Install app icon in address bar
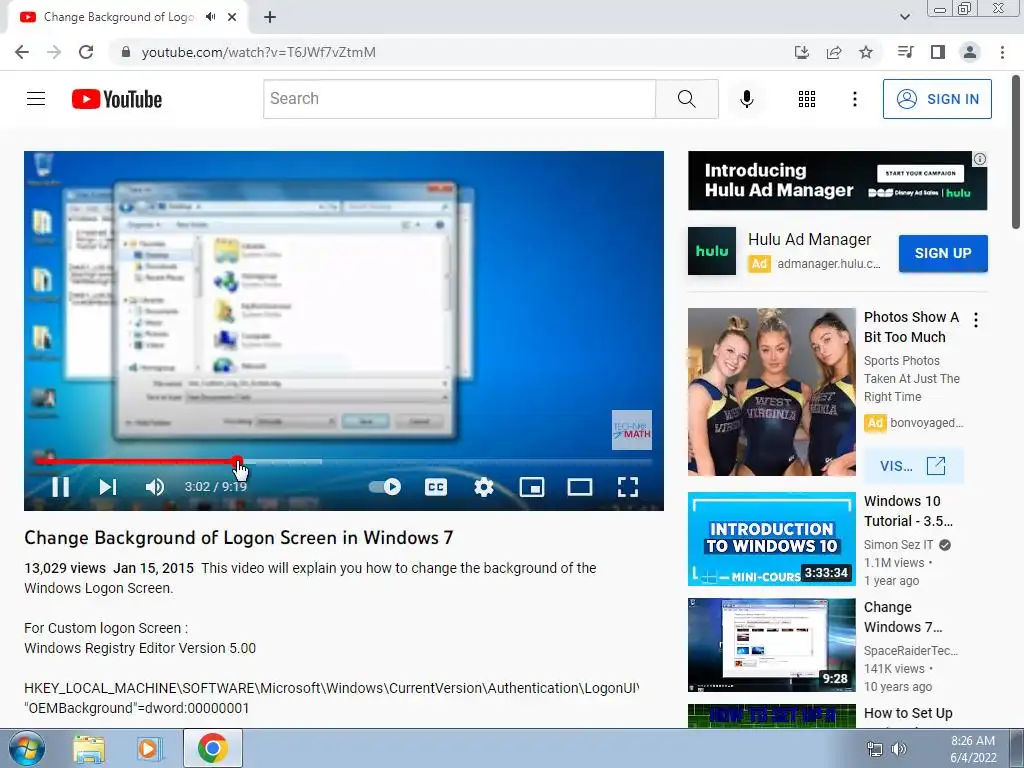Screen dimensions: 1024x768 [x=802, y=52]
